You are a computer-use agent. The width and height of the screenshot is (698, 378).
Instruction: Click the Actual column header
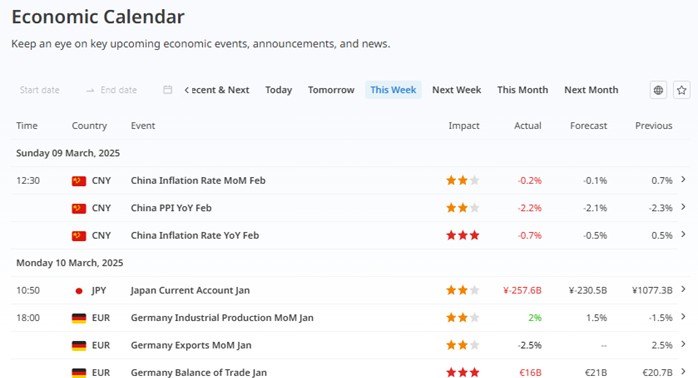(528, 126)
